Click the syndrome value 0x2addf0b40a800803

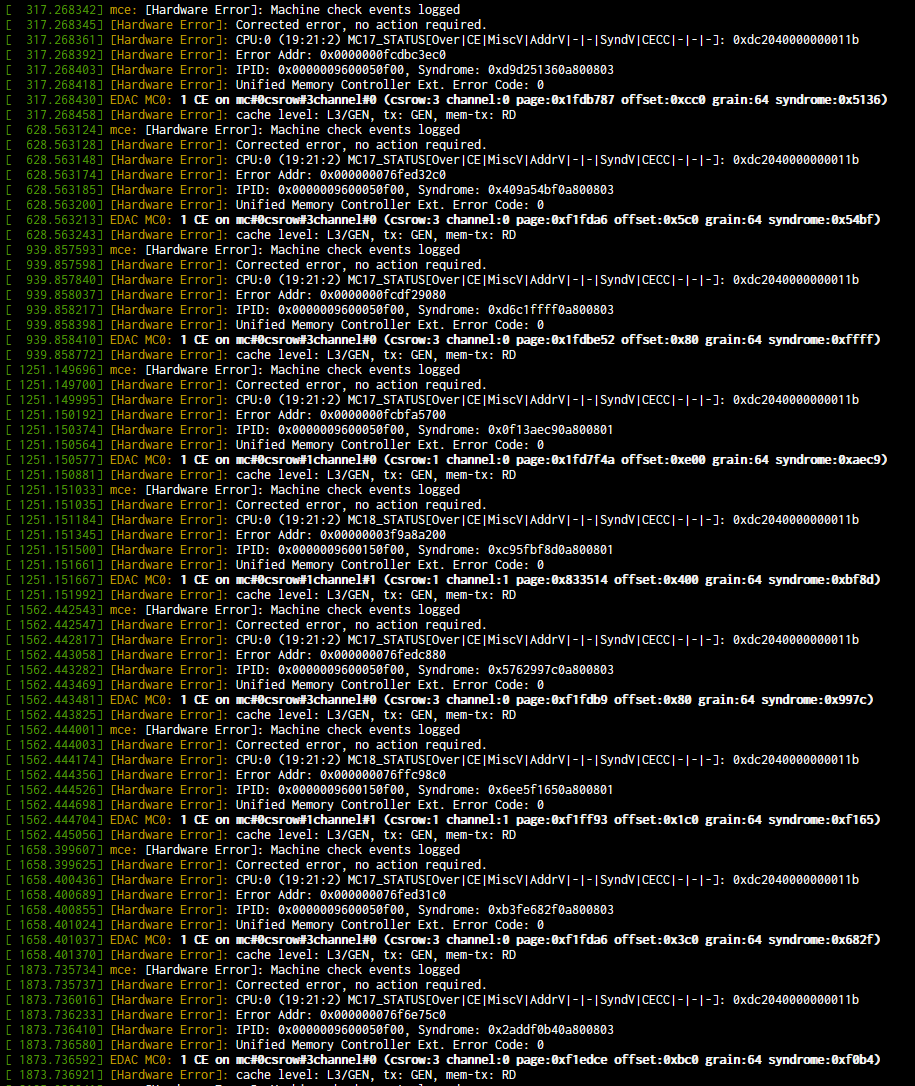click(550, 1030)
